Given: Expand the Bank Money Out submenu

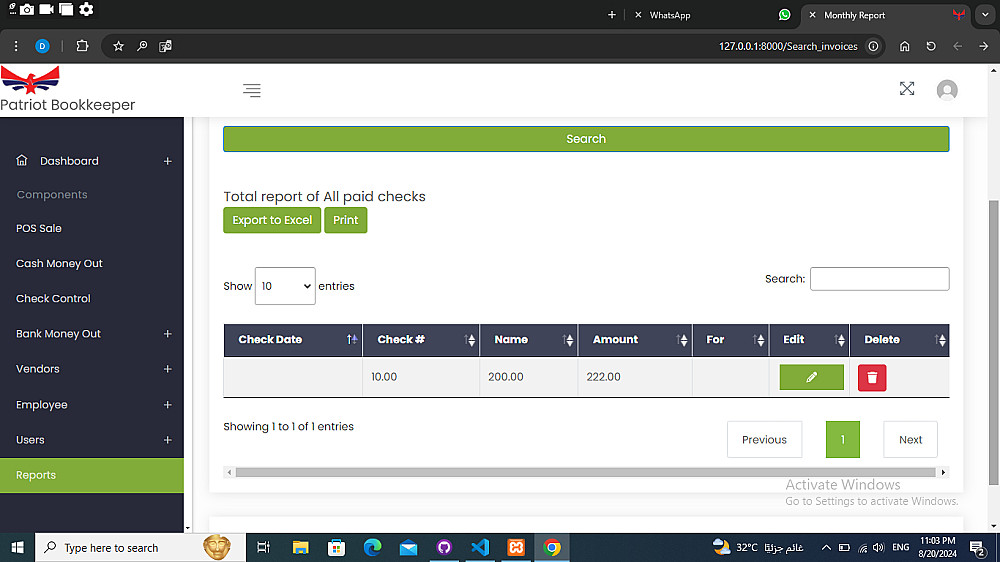Looking at the screenshot, I should 168,334.
